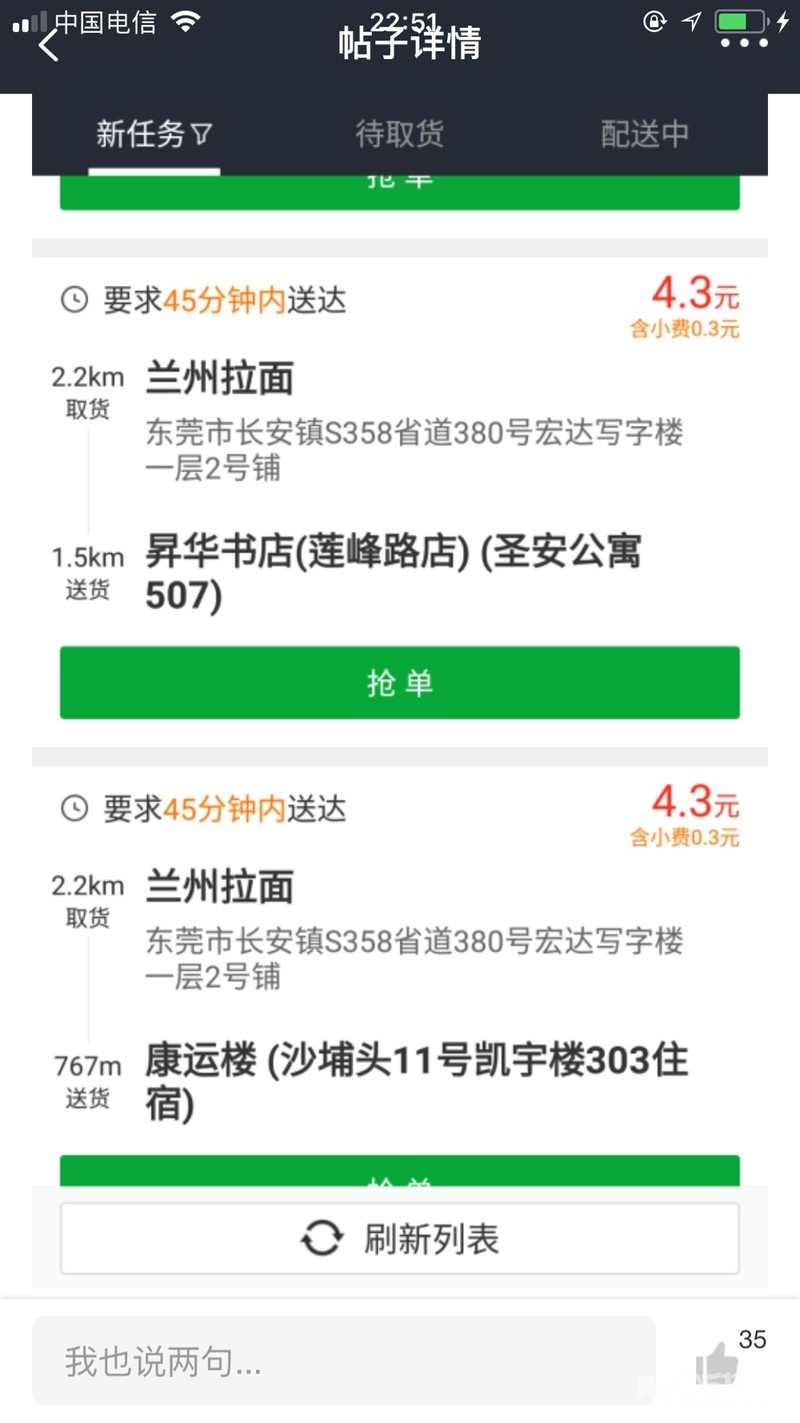
Task: Tap the back arrow in header
Action: (x=48, y=45)
